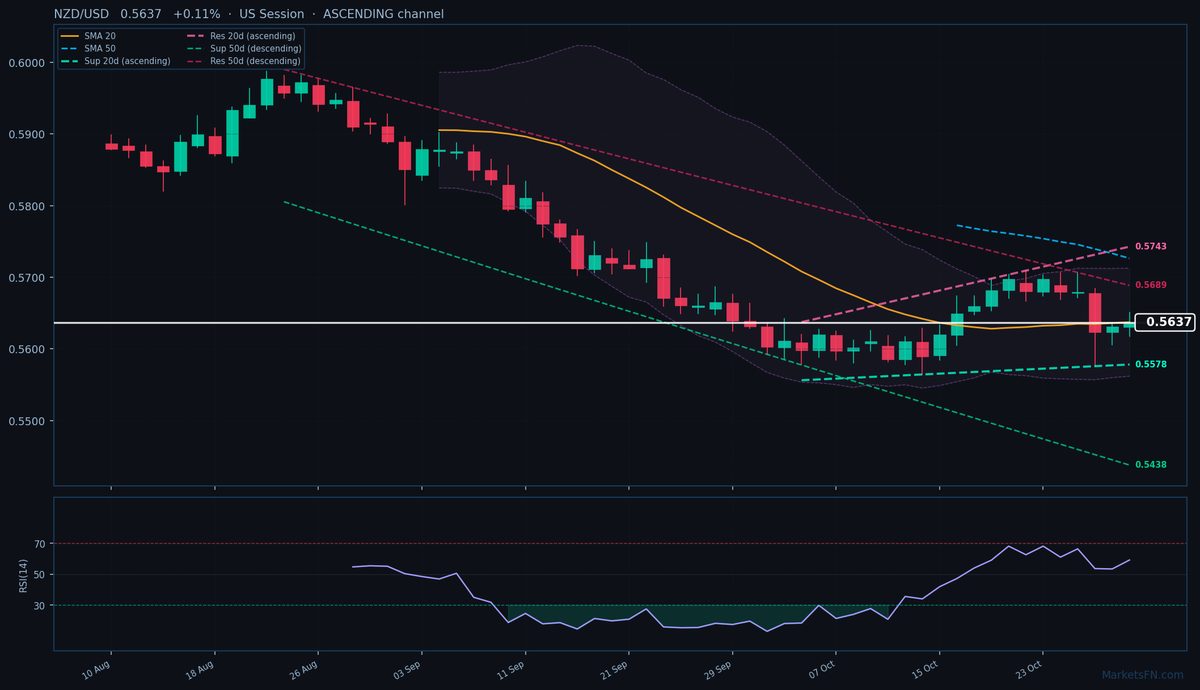Click the 0.5689 resistance level tag

pos(1151,285)
